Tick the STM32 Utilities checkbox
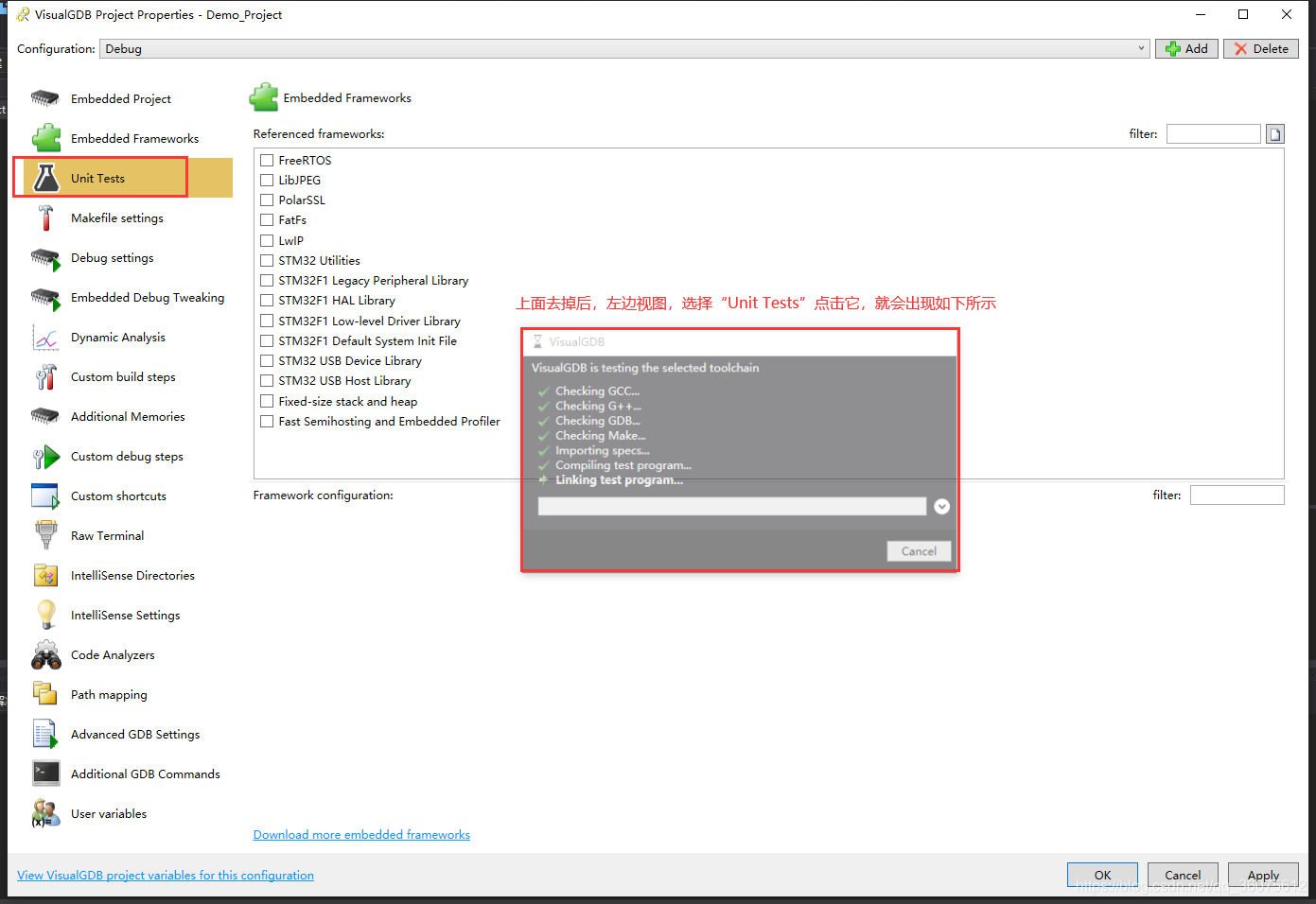The image size is (1316, 904). click(x=267, y=261)
